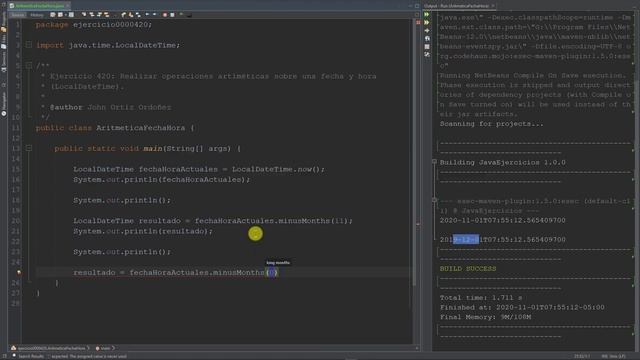This screenshot has width=640, height=360.
Task: Click the Comment toolbar icon after macro icons
Action: click(182, 14)
